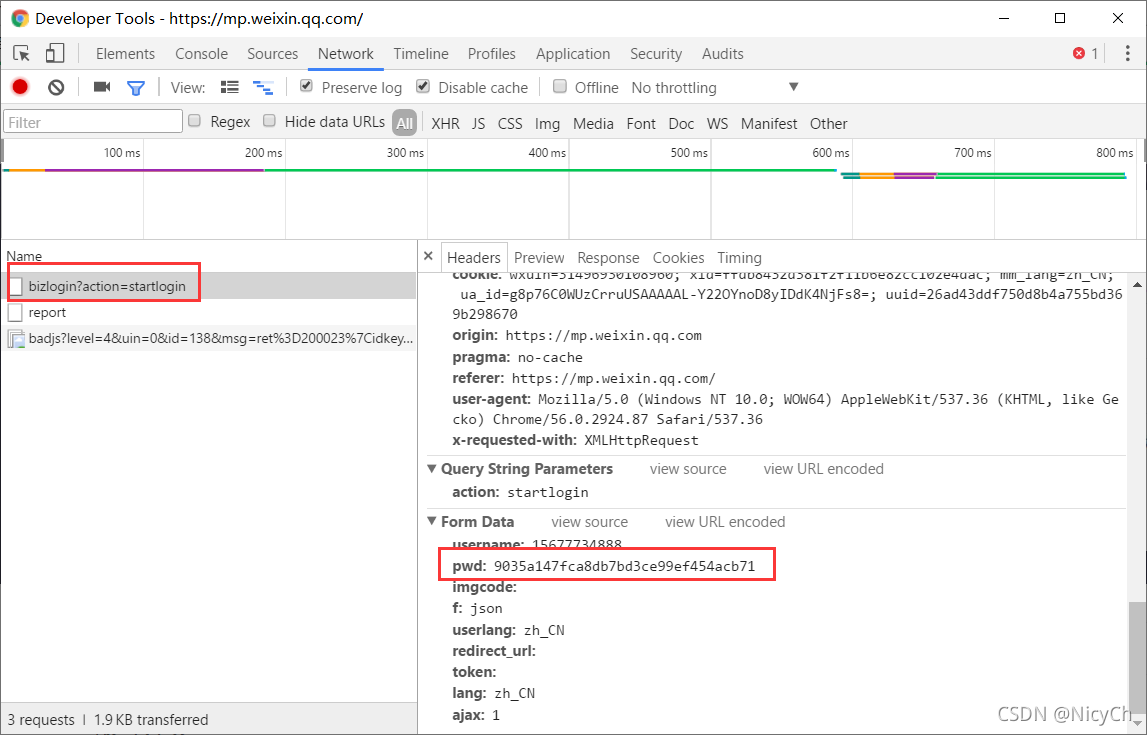The height and width of the screenshot is (735, 1147).
Task: Switch to the Profiles tab
Action: pos(492,53)
